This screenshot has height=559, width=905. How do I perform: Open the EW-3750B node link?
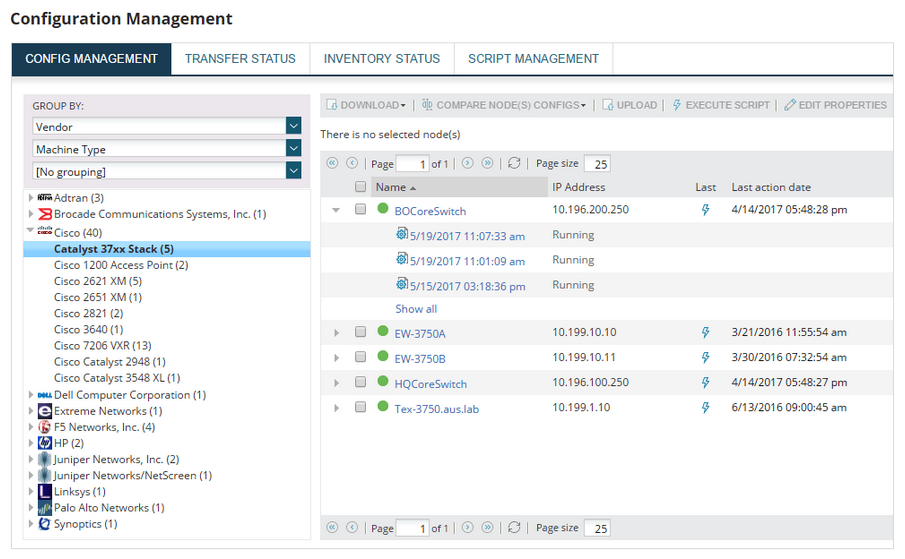click(420, 359)
